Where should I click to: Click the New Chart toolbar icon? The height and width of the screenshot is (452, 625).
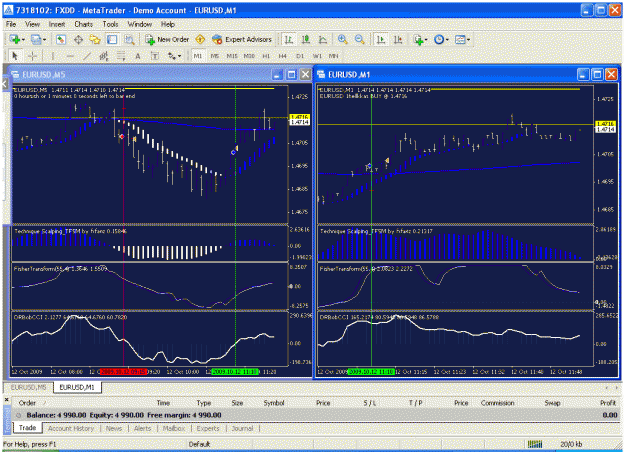click(x=15, y=39)
